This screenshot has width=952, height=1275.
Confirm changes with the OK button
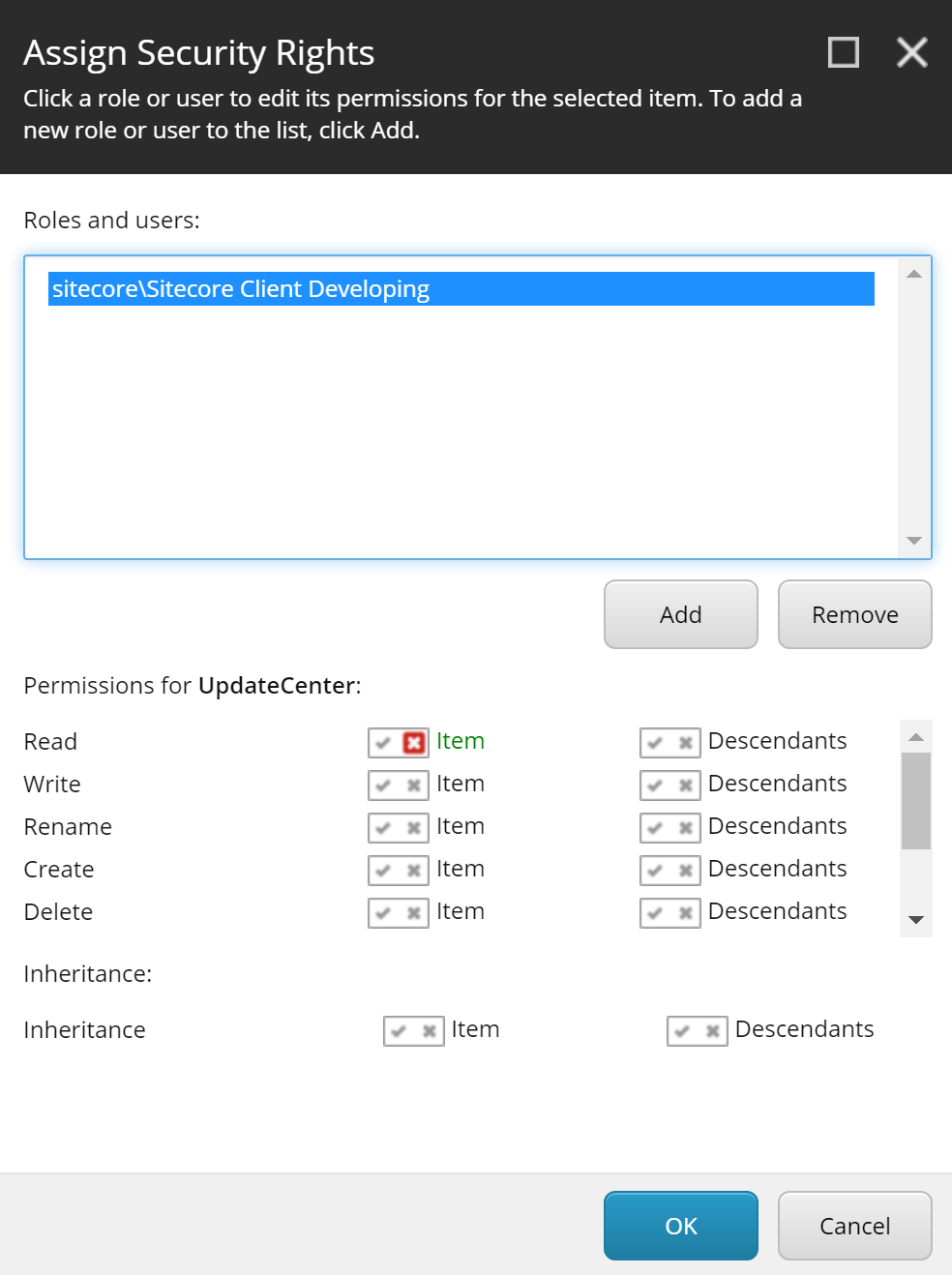(680, 1226)
